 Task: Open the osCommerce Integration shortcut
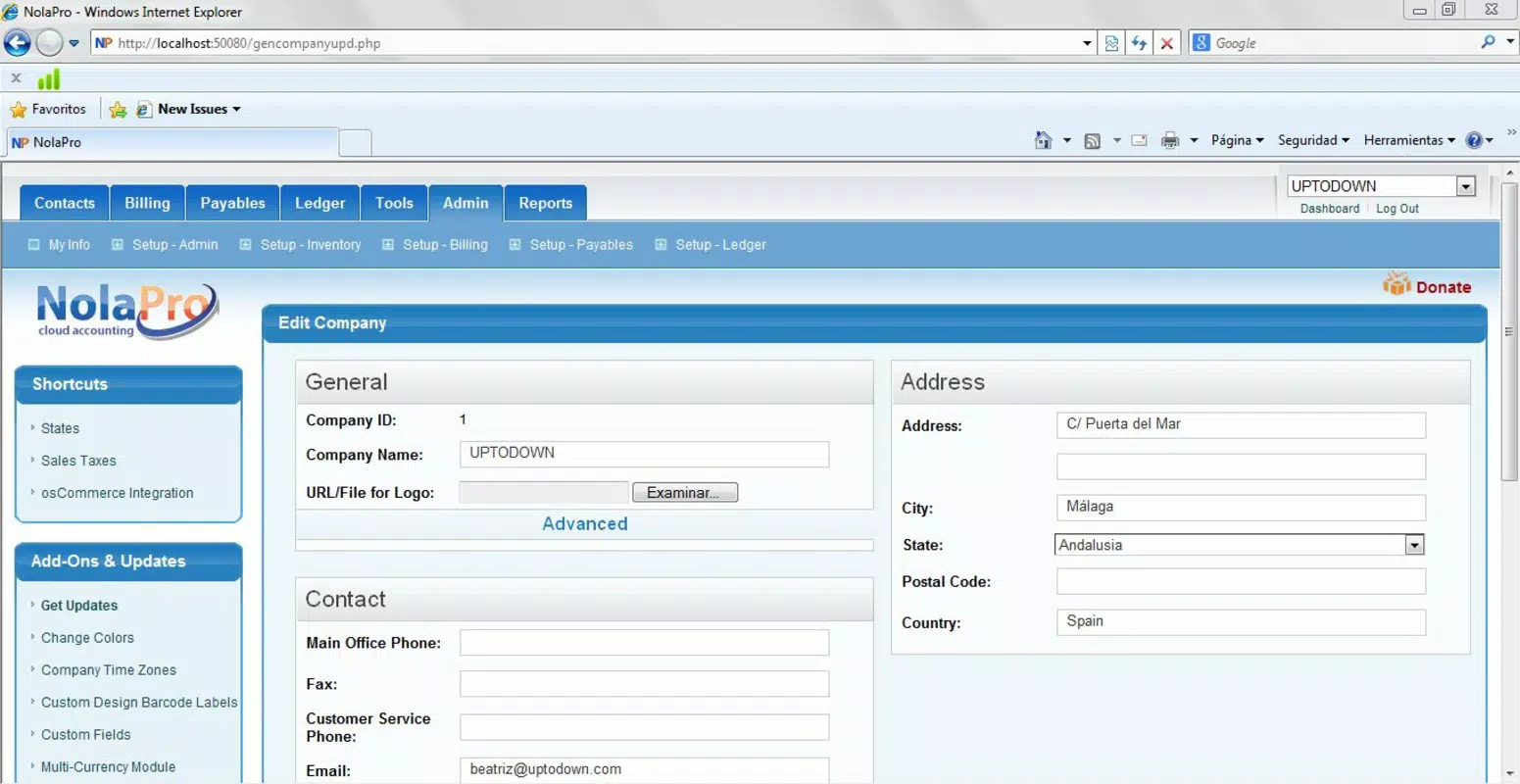point(117,493)
